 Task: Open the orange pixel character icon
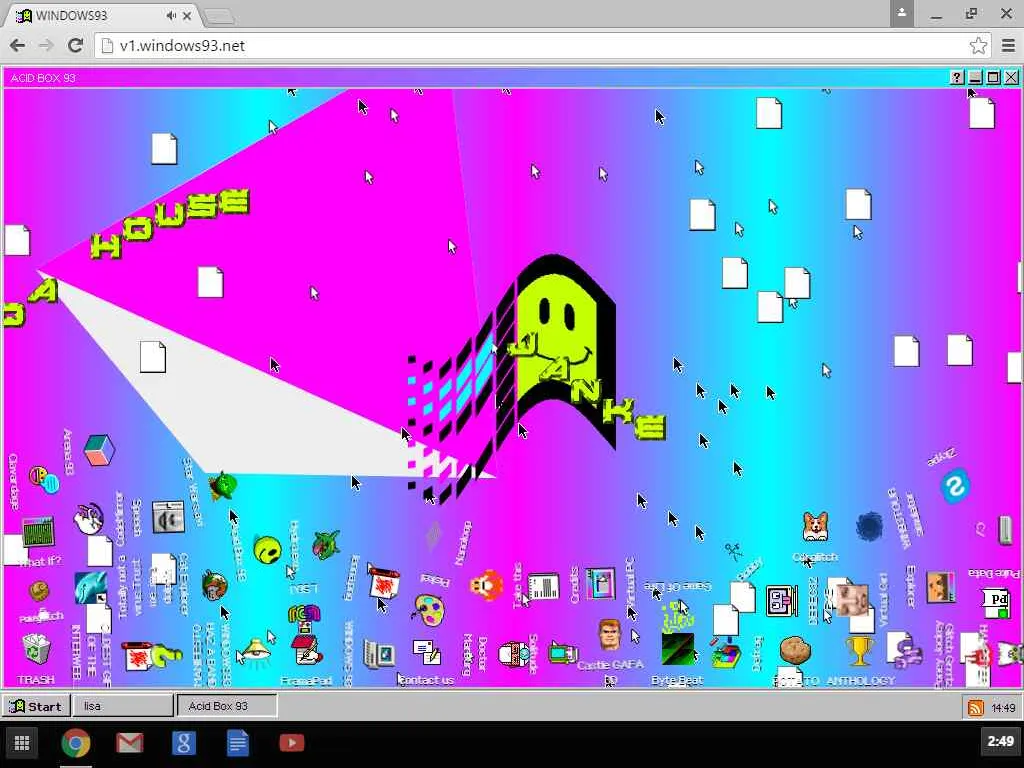(486, 584)
